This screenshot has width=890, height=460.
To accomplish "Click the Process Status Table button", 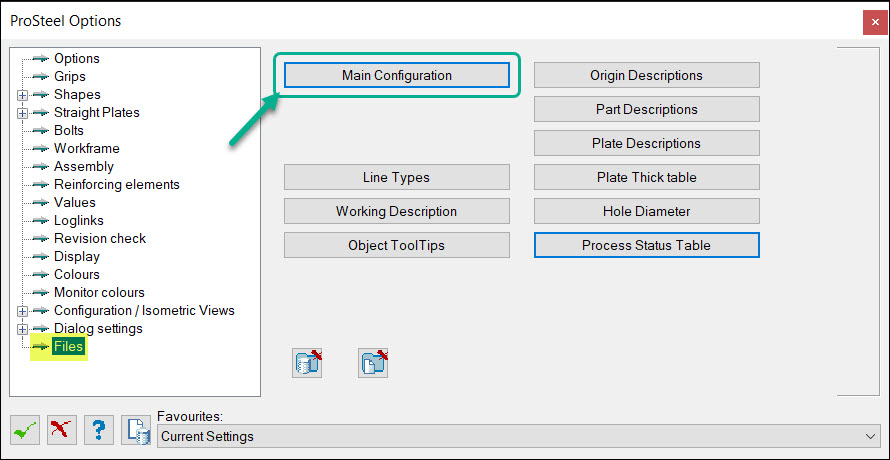I will click(x=646, y=245).
